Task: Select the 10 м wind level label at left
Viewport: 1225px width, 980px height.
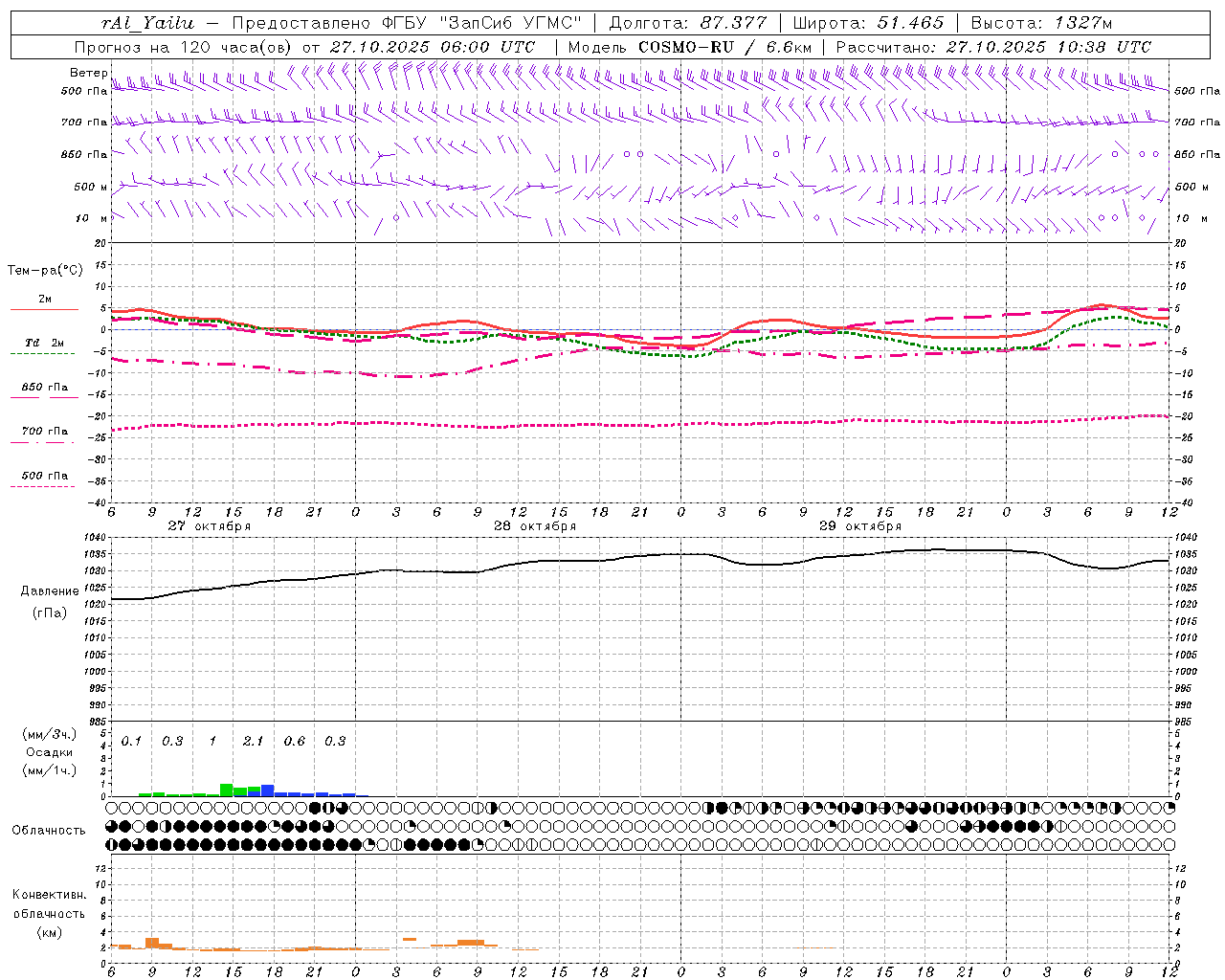Action: [x=92, y=218]
